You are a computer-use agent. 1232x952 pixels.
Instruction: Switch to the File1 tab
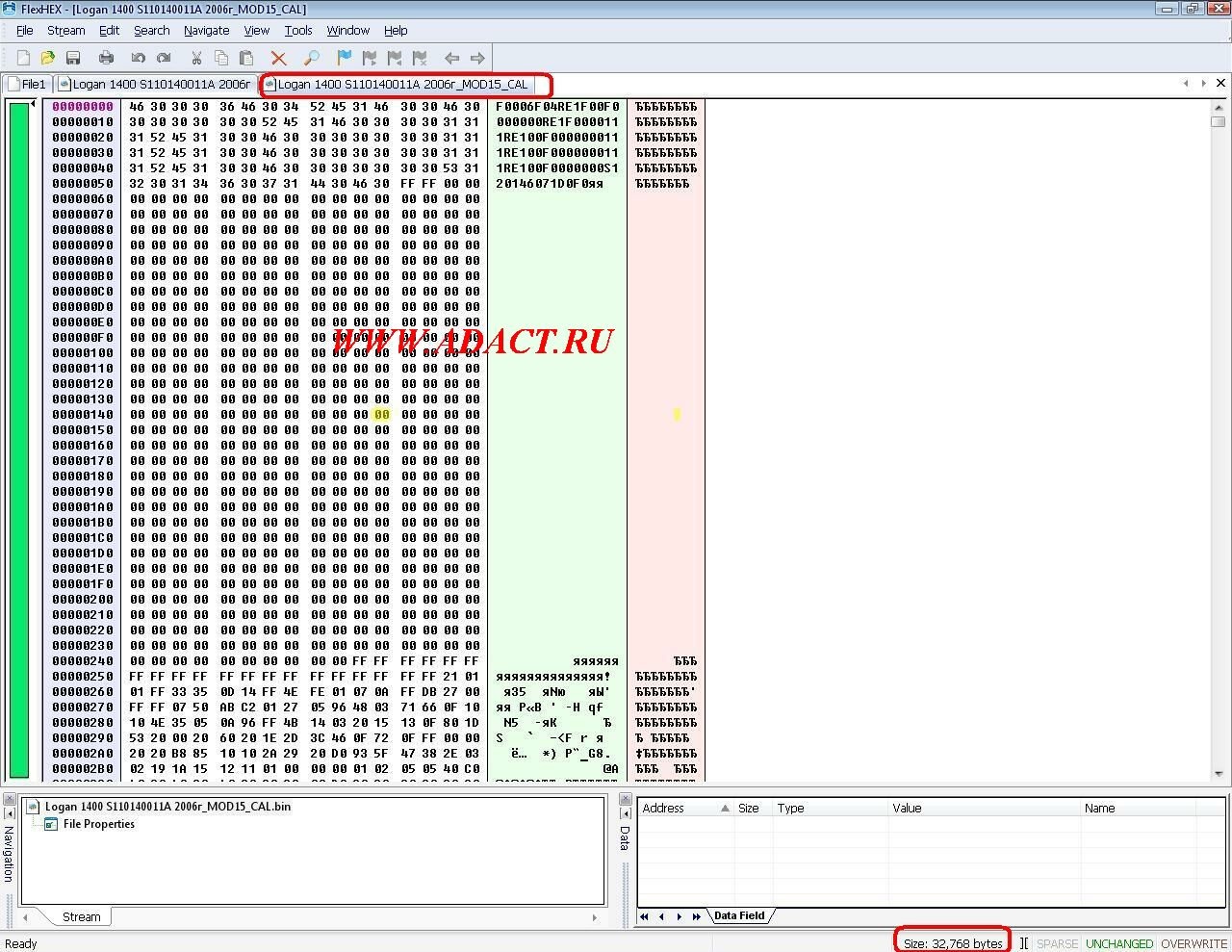point(27,84)
